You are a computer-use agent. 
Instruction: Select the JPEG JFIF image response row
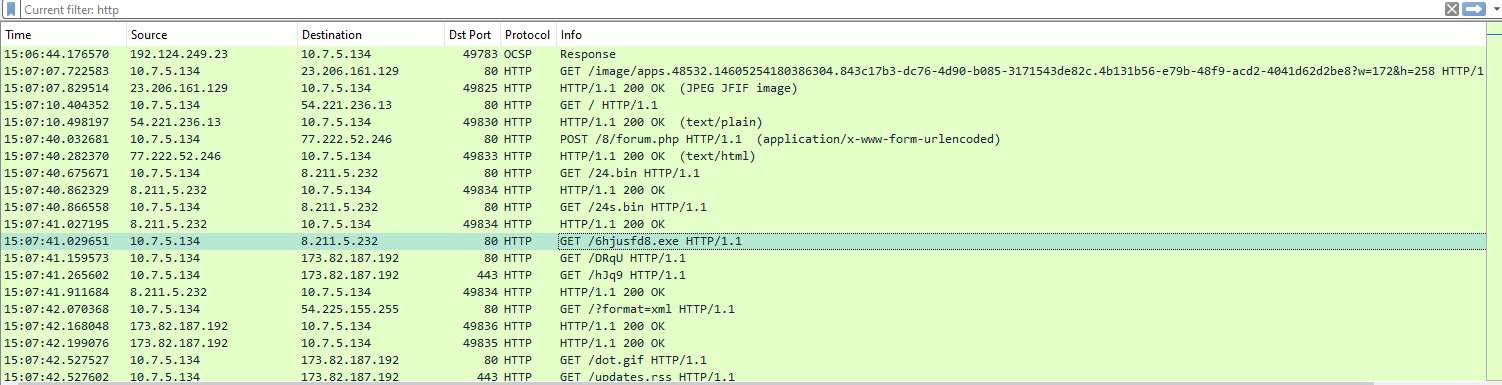pyautogui.click(x=743, y=88)
